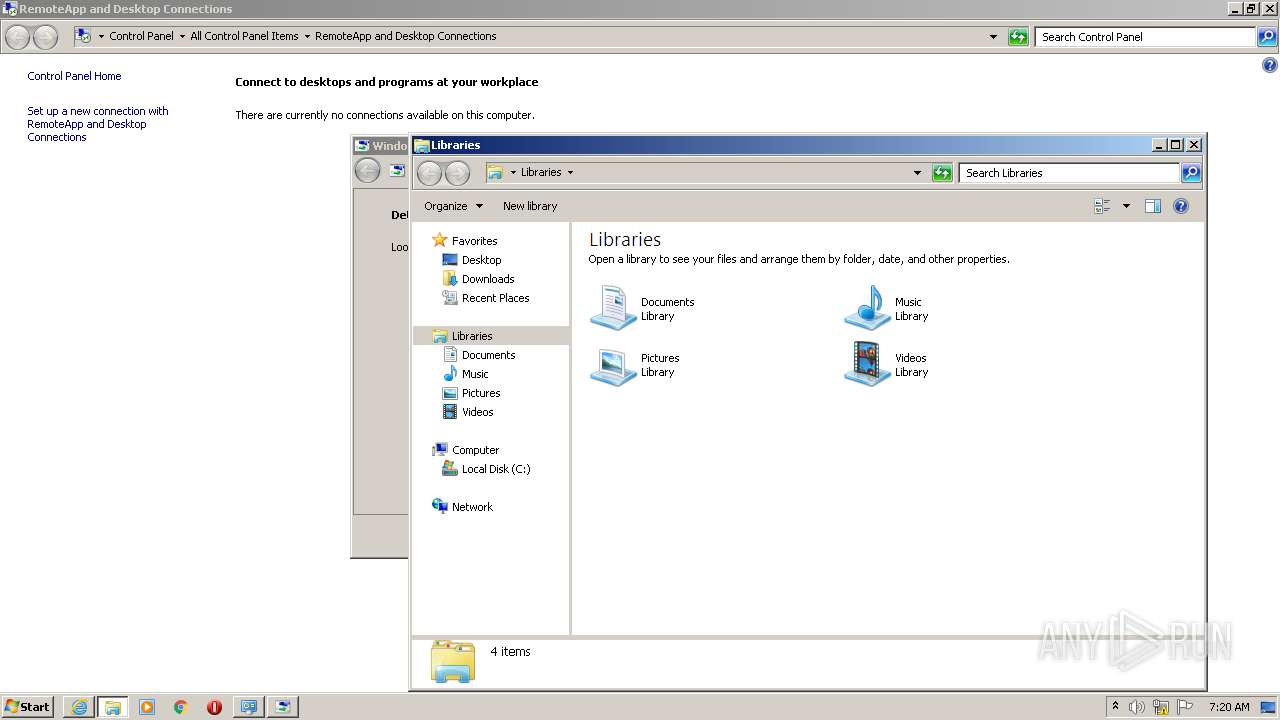Click Windows Explorer taskbar button
Viewport: 1280px width, 720px height.
coord(113,707)
